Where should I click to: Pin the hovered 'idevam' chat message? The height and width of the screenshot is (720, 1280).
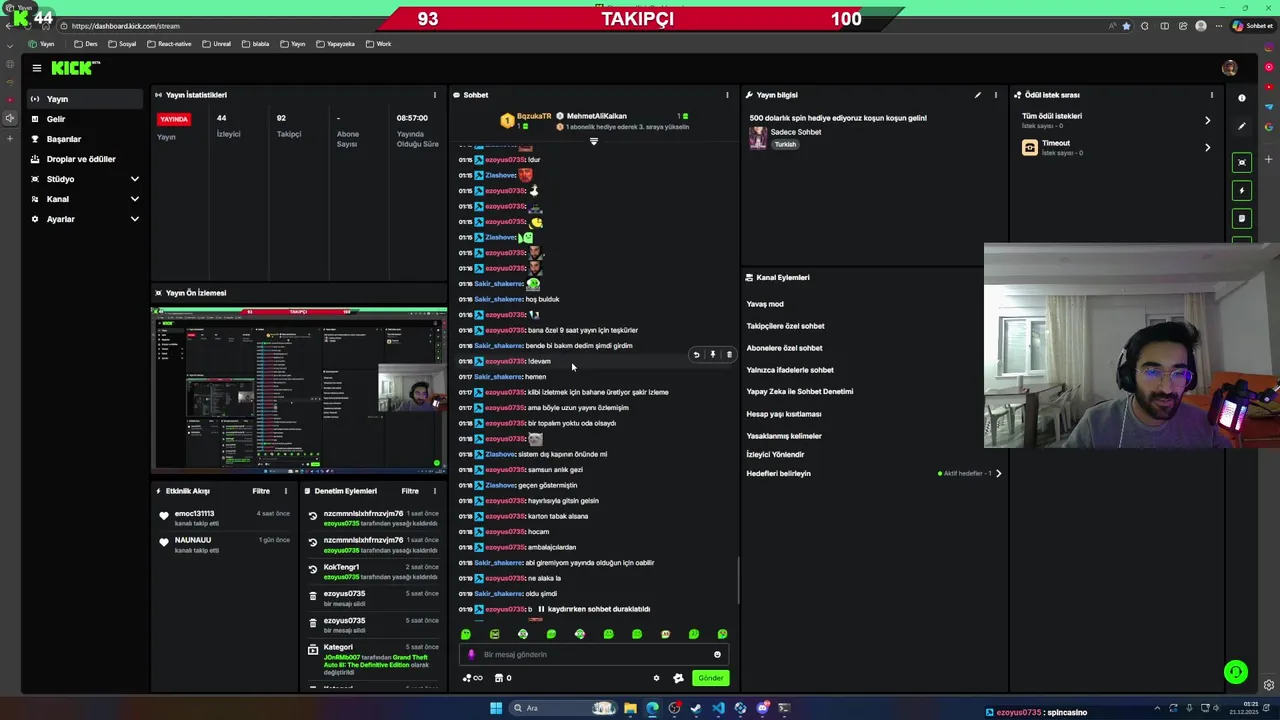[x=712, y=354]
